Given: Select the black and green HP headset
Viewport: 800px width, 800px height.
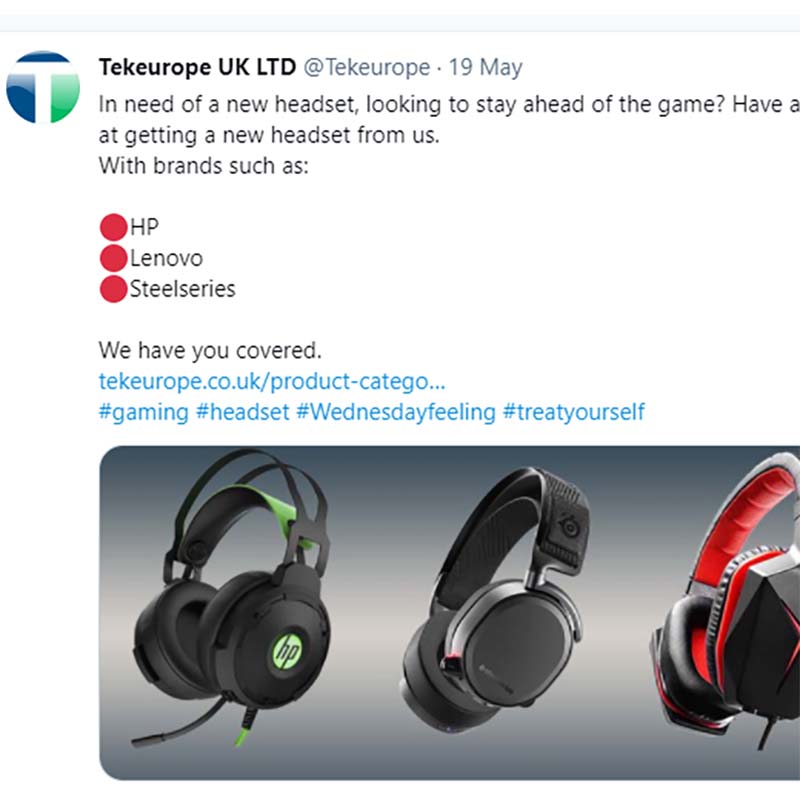Looking at the screenshot, I should [x=232, y=598].
